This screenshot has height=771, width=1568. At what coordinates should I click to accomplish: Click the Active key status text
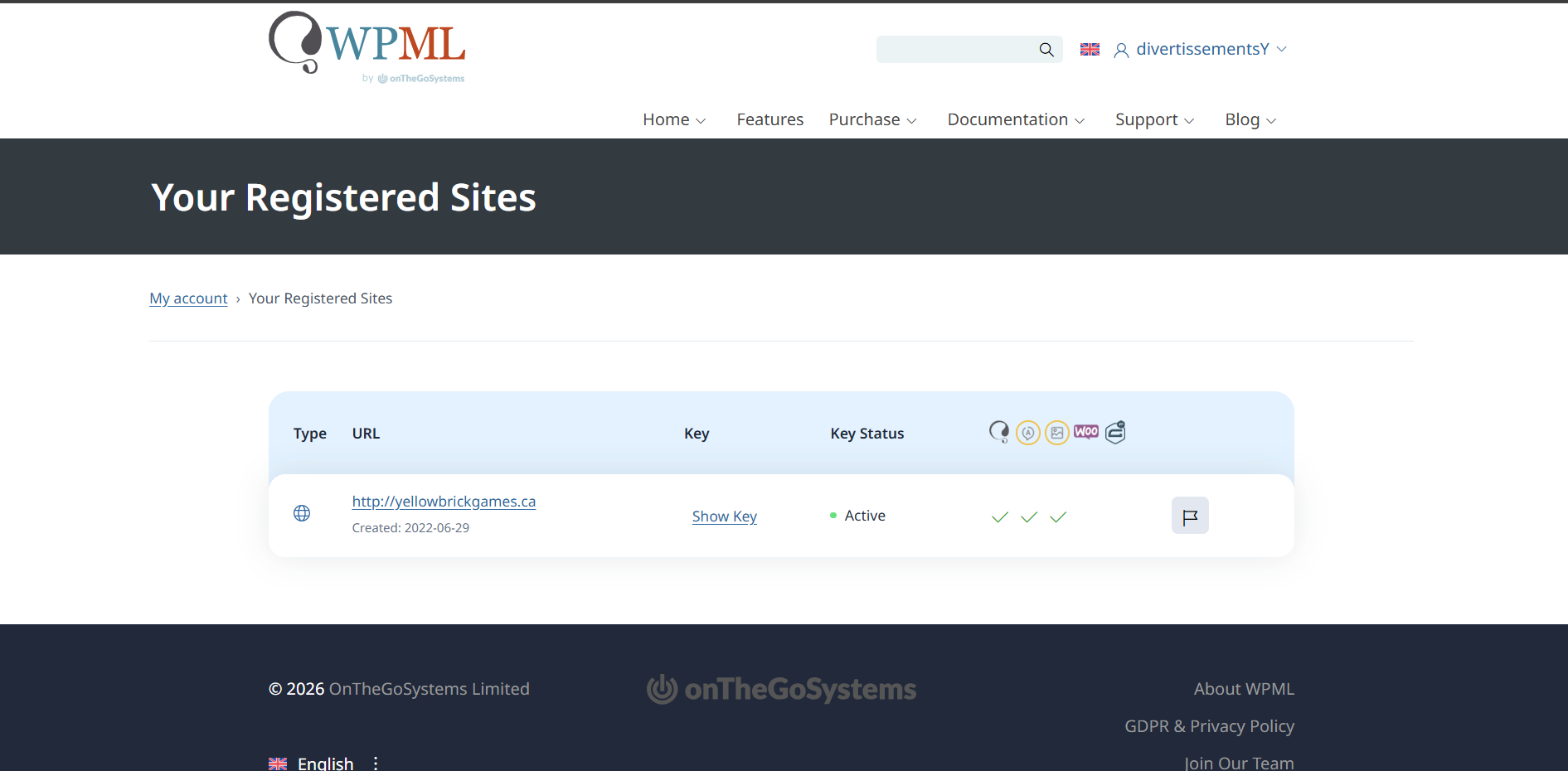pyautogui.click(x=865, y=516)
